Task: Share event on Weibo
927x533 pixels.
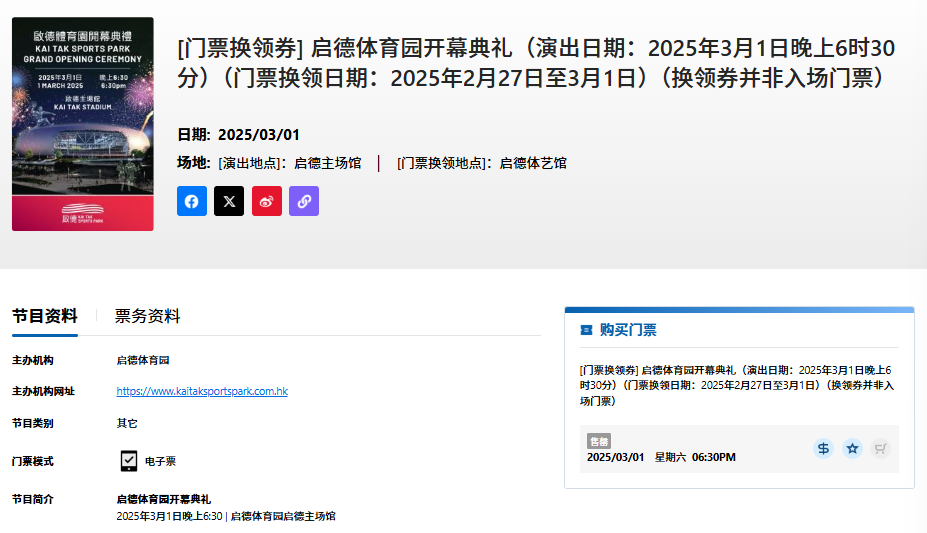Action: click(x=267, y=201)
